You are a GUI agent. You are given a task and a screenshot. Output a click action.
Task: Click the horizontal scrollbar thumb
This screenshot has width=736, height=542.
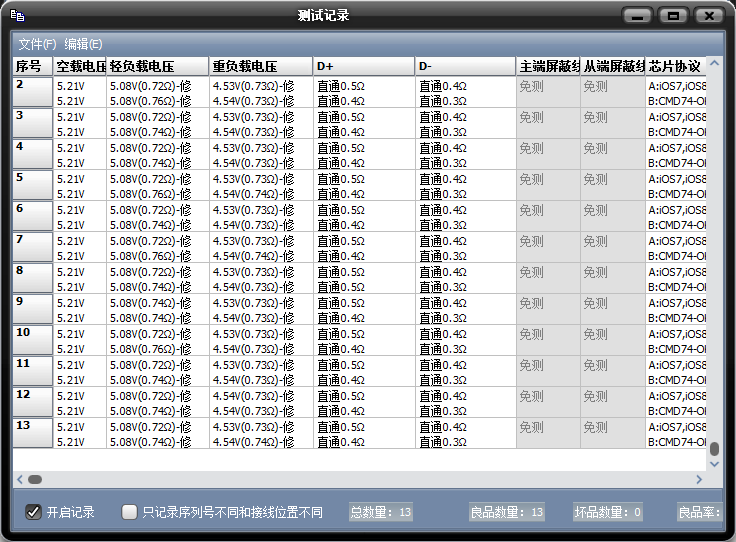point(35,480)
